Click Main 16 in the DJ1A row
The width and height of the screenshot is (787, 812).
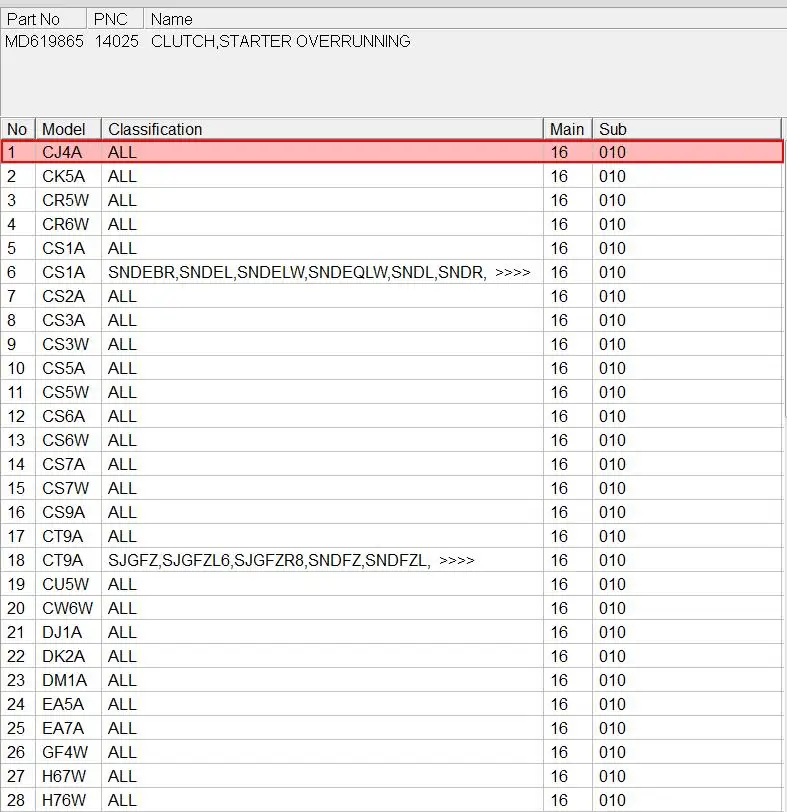(x=559, y=632)
